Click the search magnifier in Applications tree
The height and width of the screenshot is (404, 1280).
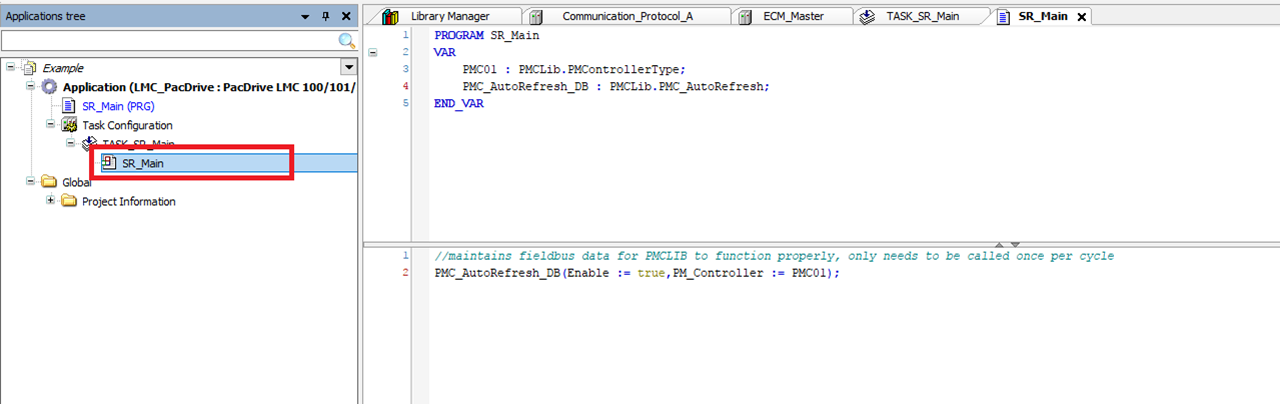coord(347,41)
